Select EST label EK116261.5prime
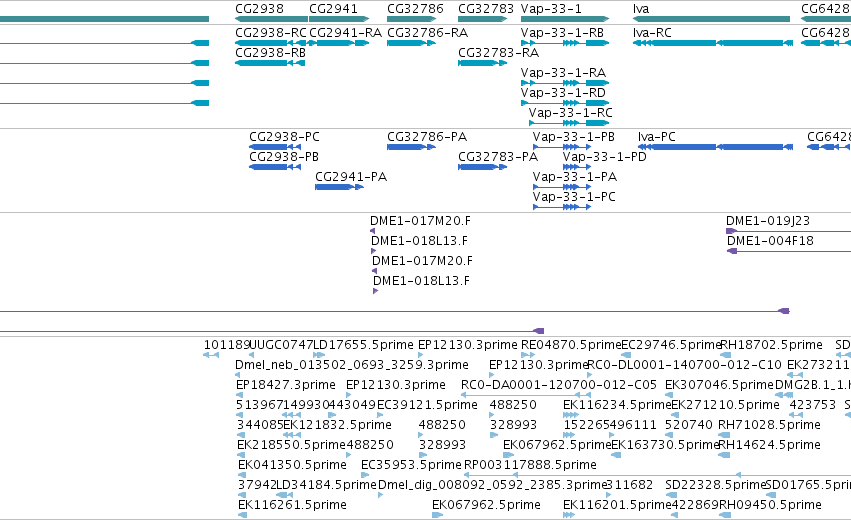The height and width of the screenshot is (520, 851). (x=292, y=505)
